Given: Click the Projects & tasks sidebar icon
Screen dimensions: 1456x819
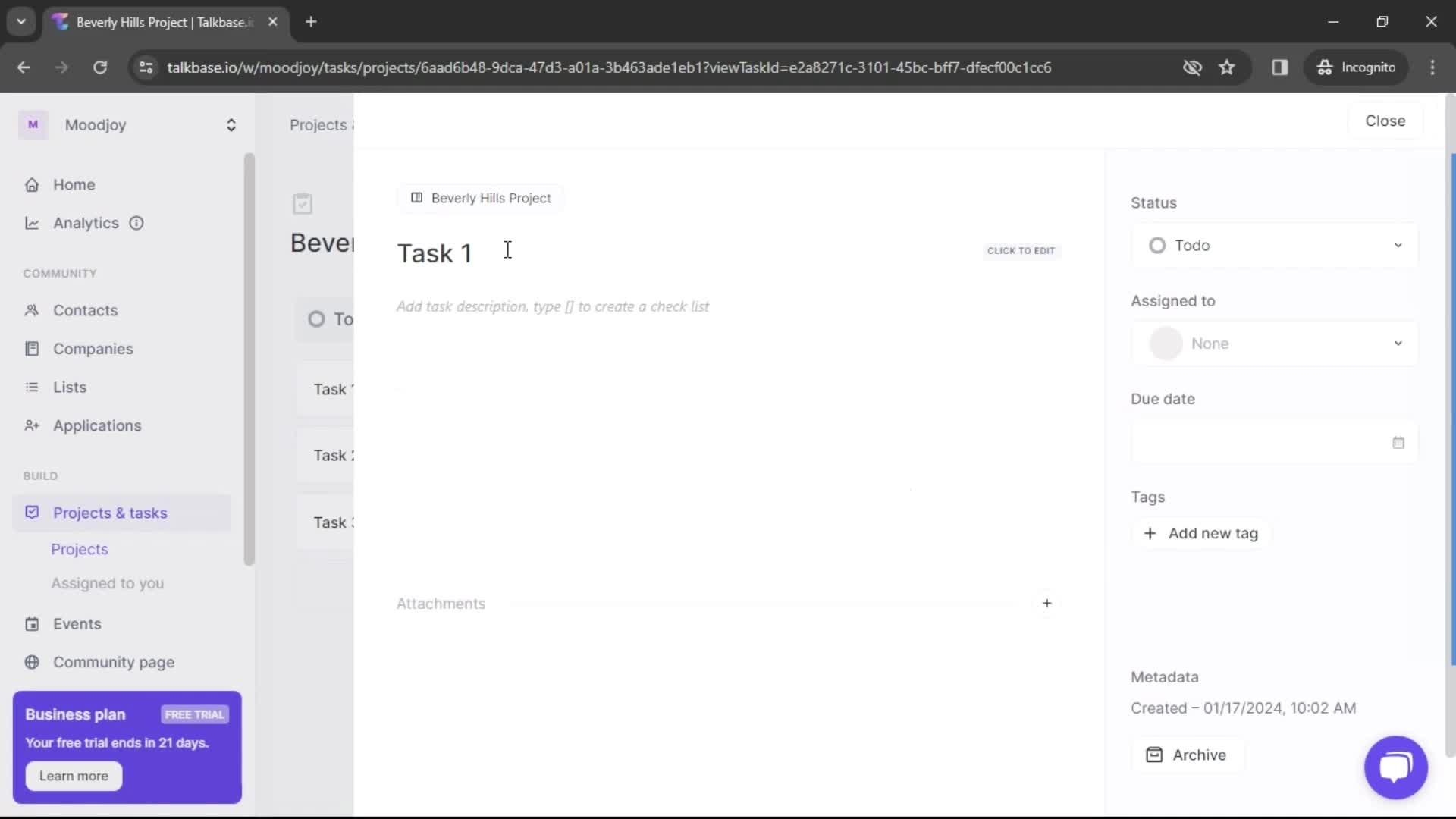Looking at the screenshot, I should click(x=32, y=511).
